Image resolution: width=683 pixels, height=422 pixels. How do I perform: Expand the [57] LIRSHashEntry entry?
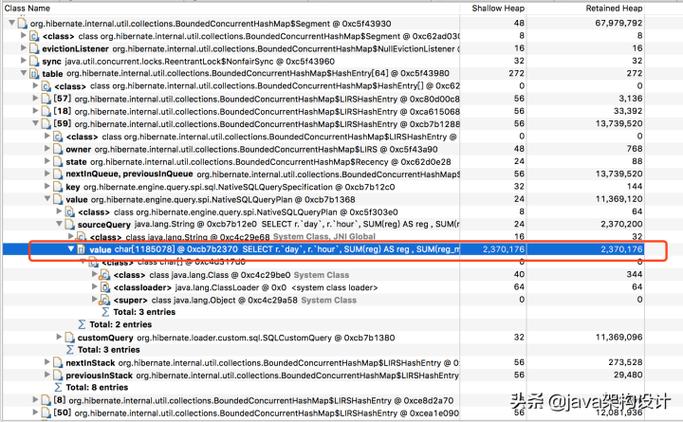click(x=35, y=98)
